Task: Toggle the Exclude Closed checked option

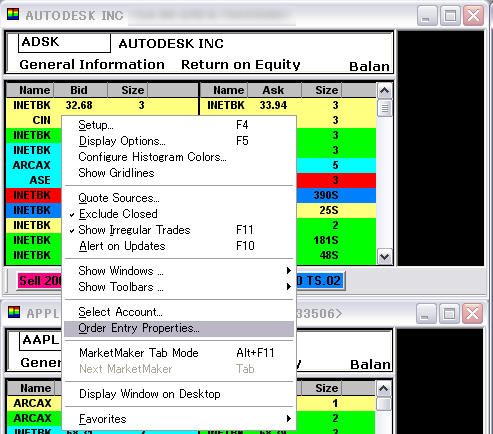Action: pyautogui.click(x=179, y=214)
